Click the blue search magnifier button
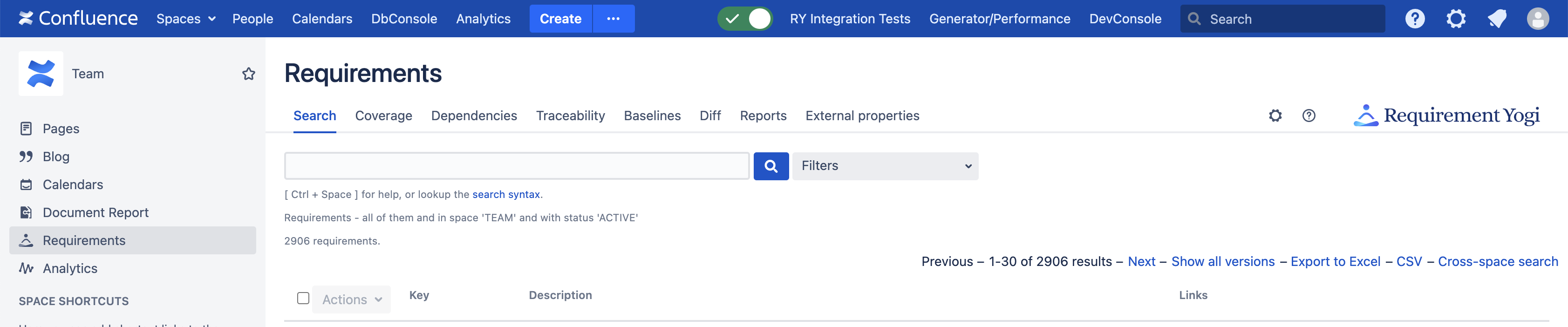The height and width of the screenshot is (327, 1568). 770,166
